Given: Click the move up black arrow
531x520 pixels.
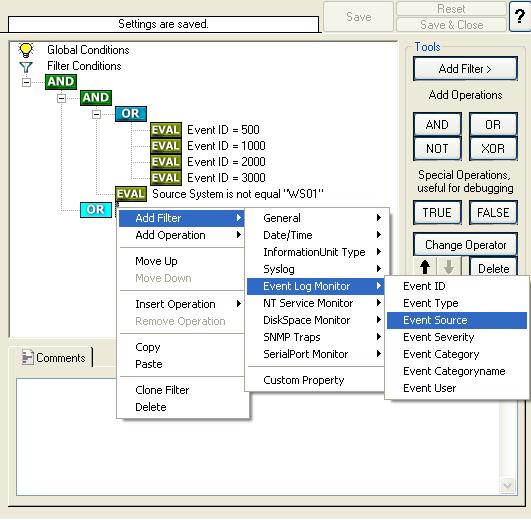Looking at the screenshot, I should tap(425, 267).
